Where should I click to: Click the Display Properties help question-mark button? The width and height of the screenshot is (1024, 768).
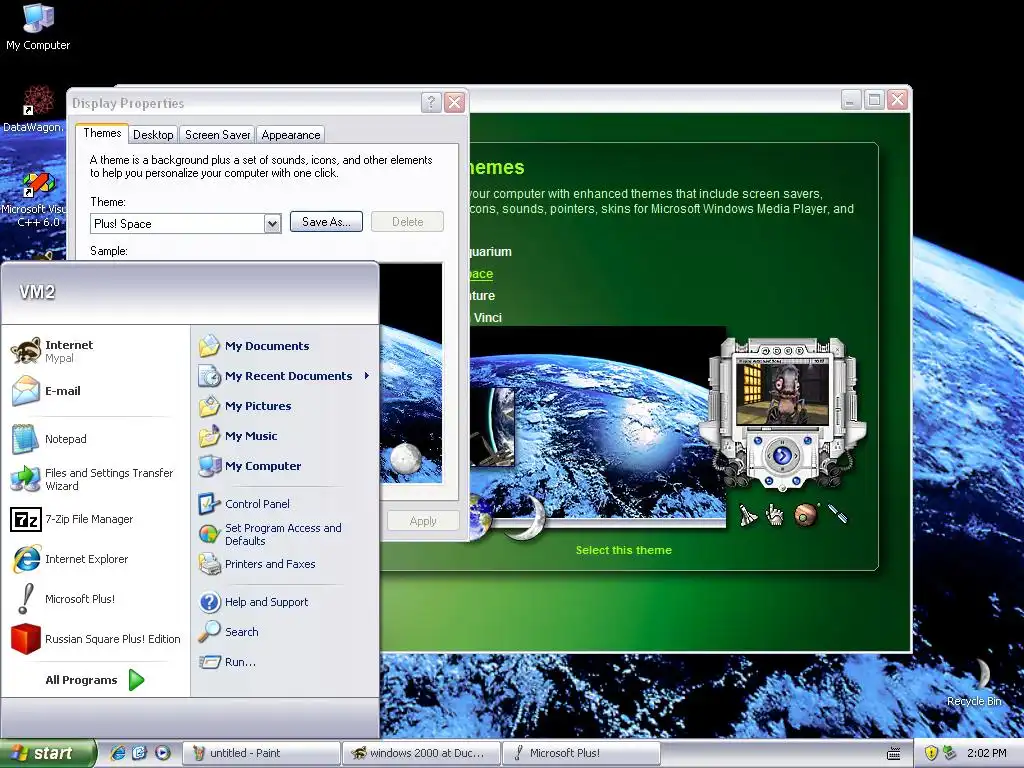(x=430, y=103)
